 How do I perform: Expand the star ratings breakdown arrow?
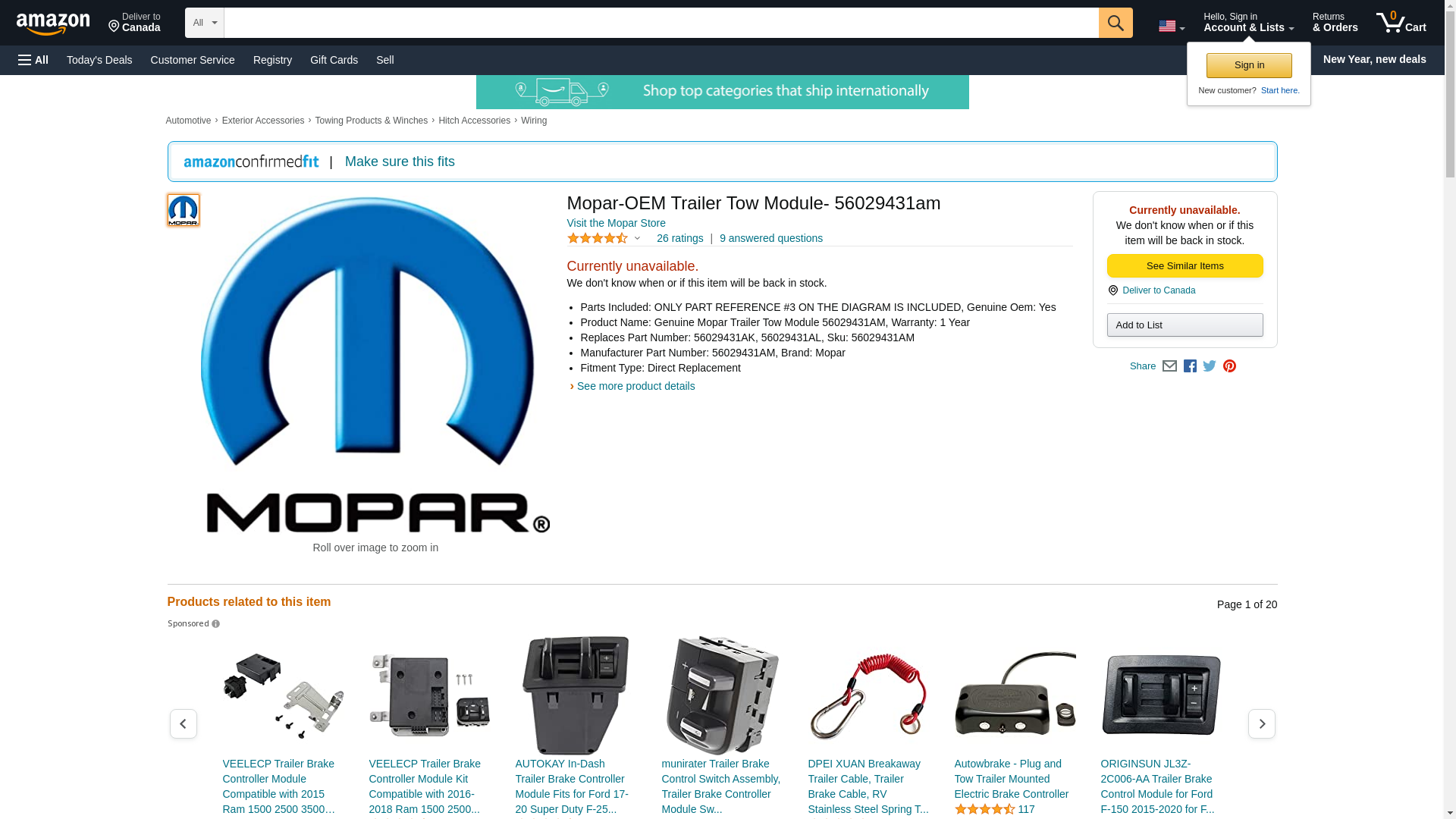637,239
